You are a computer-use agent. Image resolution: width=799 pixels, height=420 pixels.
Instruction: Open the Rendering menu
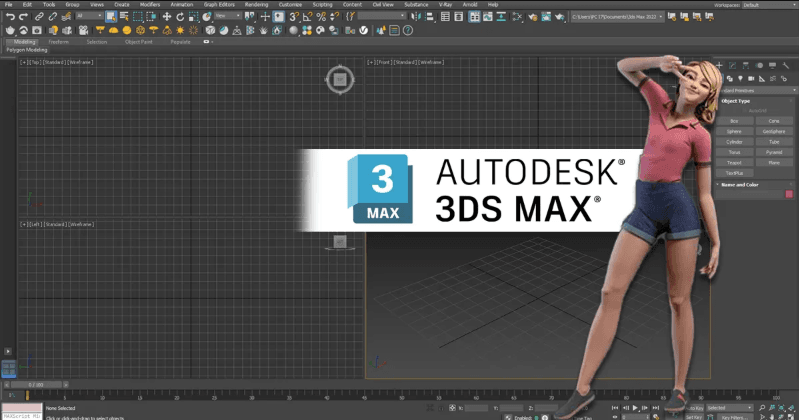pyautogui.click(x=256, y=5)
